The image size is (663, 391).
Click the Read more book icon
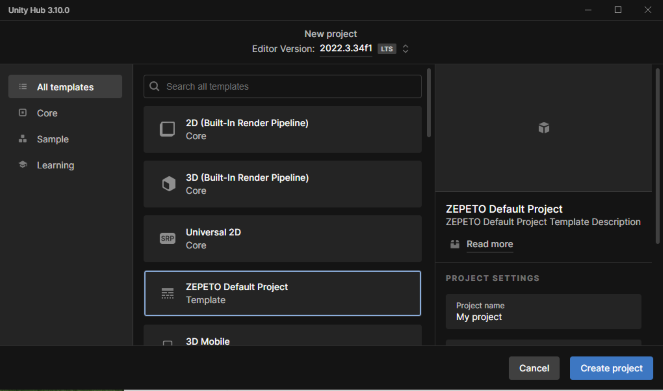[455, 244]
